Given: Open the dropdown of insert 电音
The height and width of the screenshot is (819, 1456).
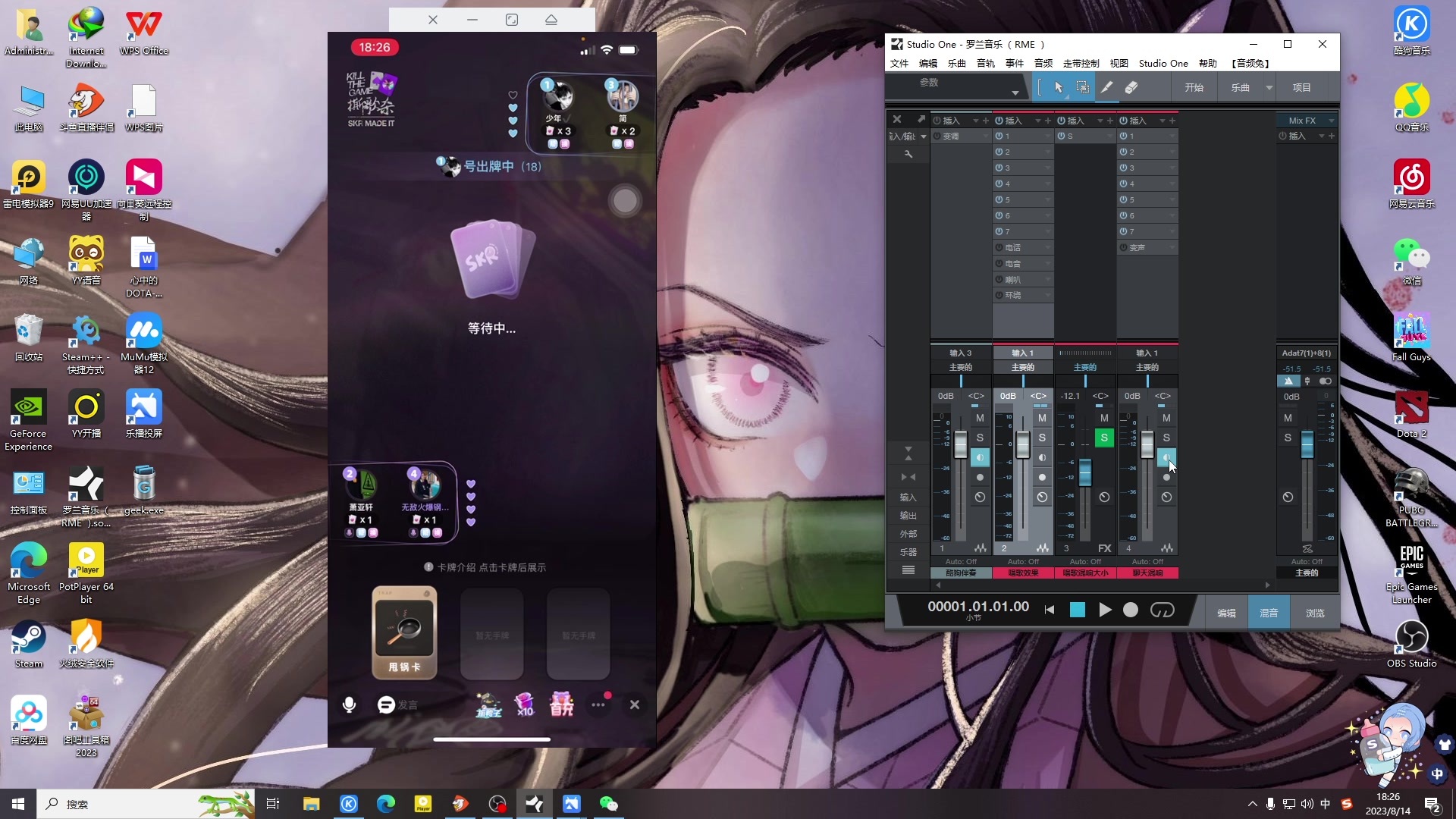Looking at the screenshot, I should 1048,264.
